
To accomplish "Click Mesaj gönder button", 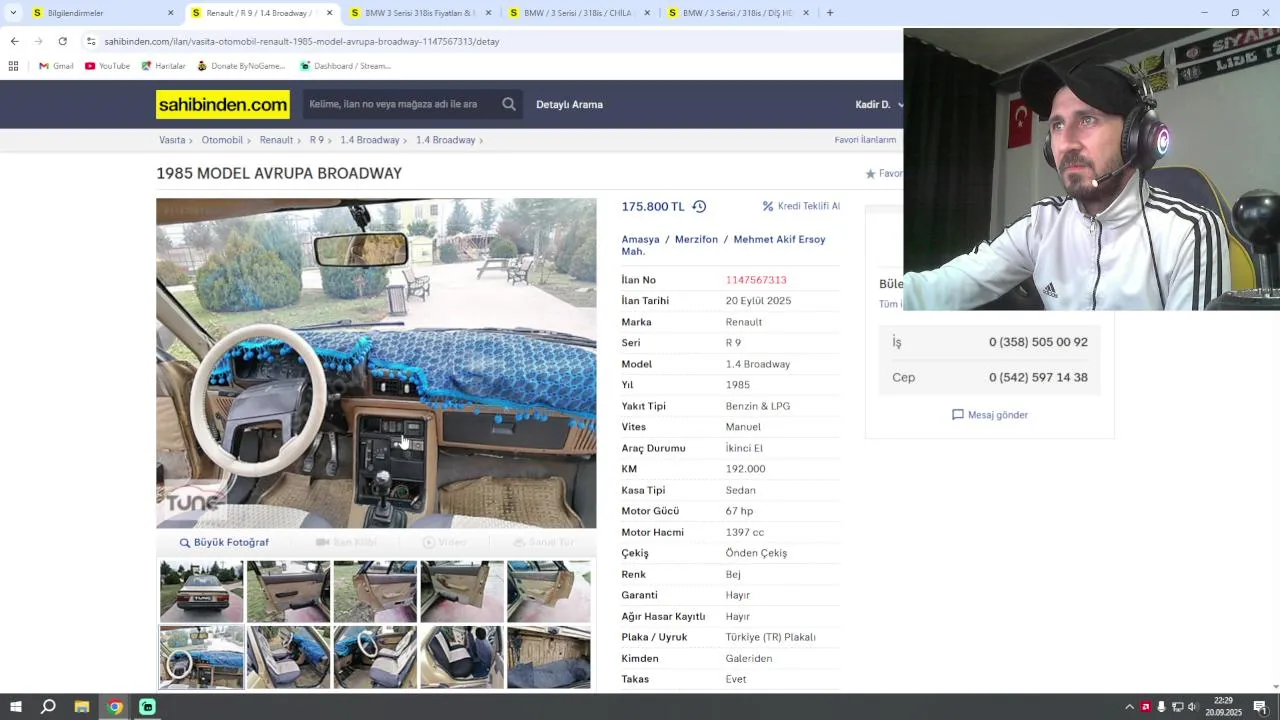I will (x=990, y=415).
